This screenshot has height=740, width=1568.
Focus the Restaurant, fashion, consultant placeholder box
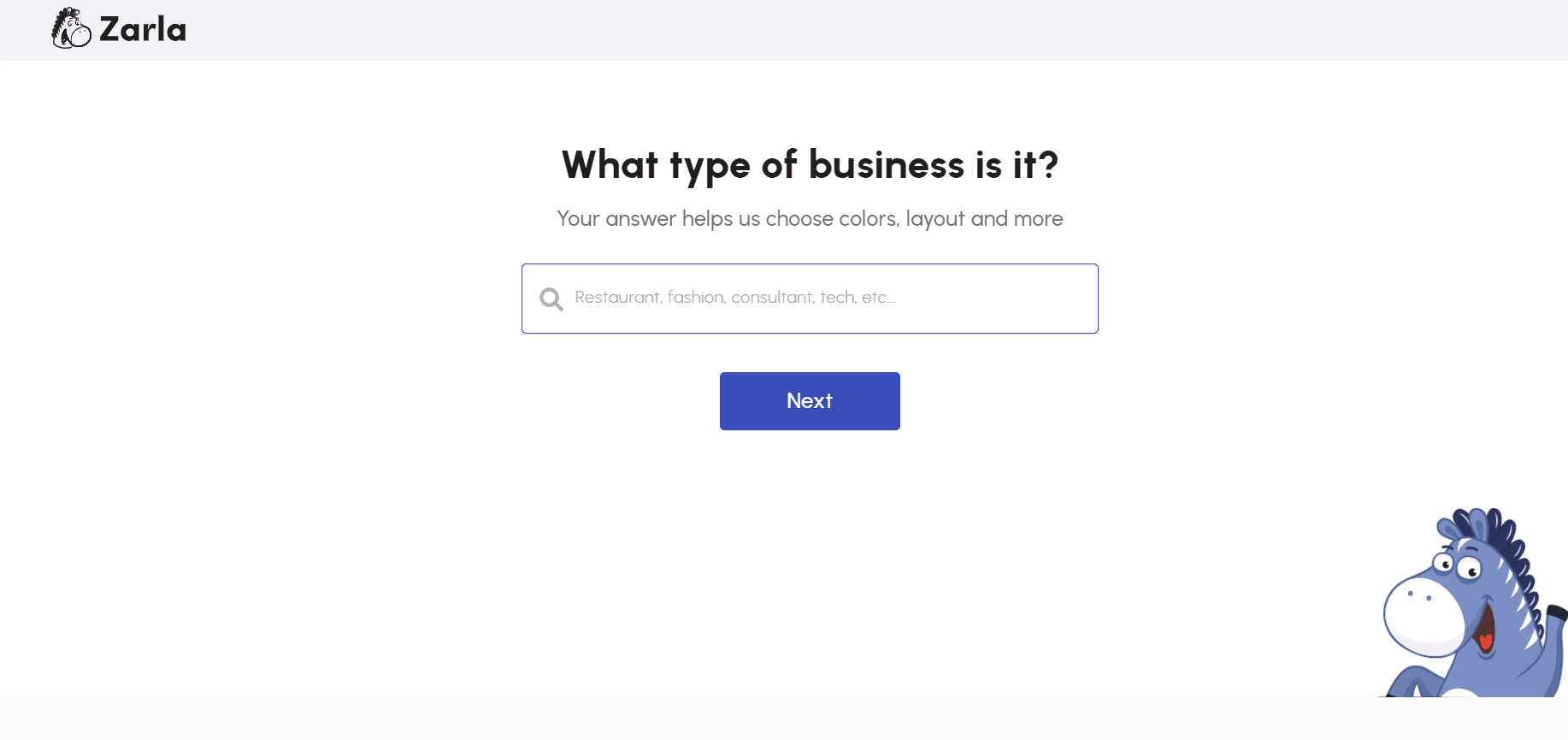(809, 299)
